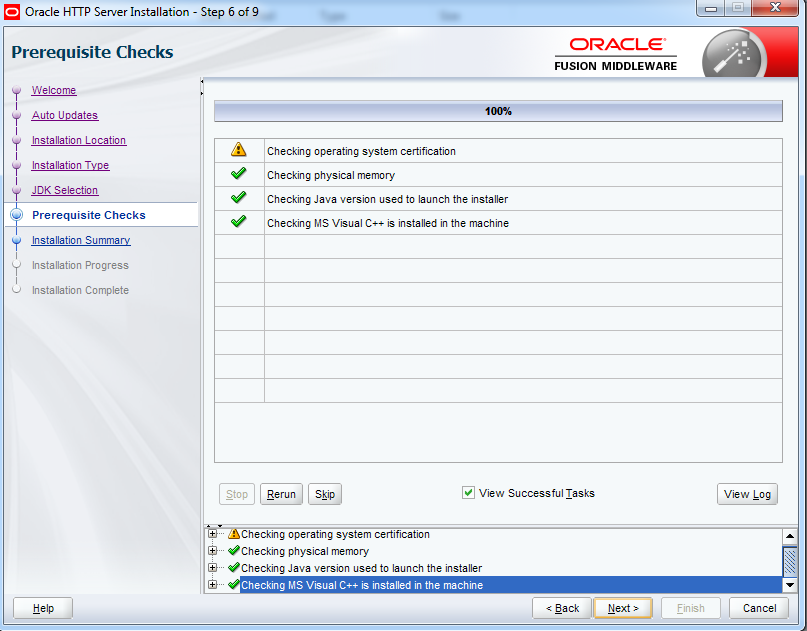Click Next to continue installation
This screenshot has width=807, height=631.
[623, 608]
